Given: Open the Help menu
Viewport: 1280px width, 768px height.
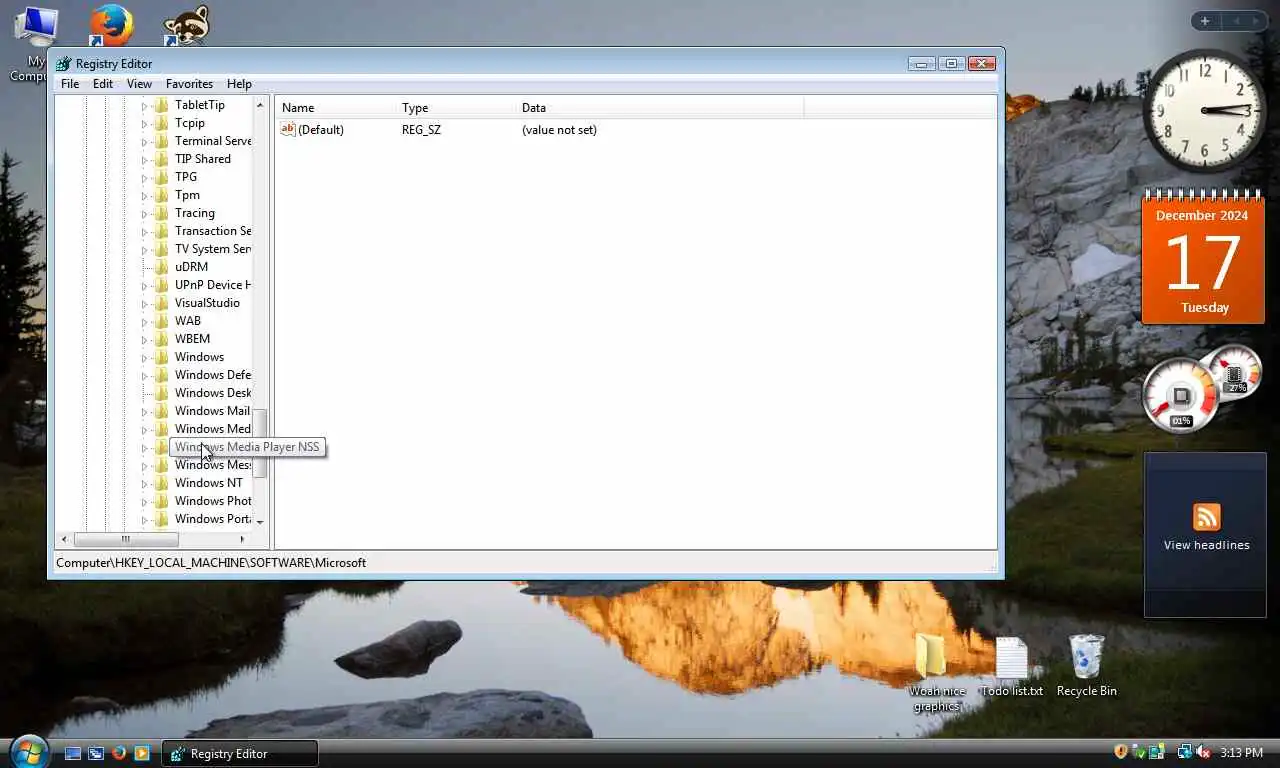Looking at the screenshot, I should pyautogui.click(x=239, y=84).
